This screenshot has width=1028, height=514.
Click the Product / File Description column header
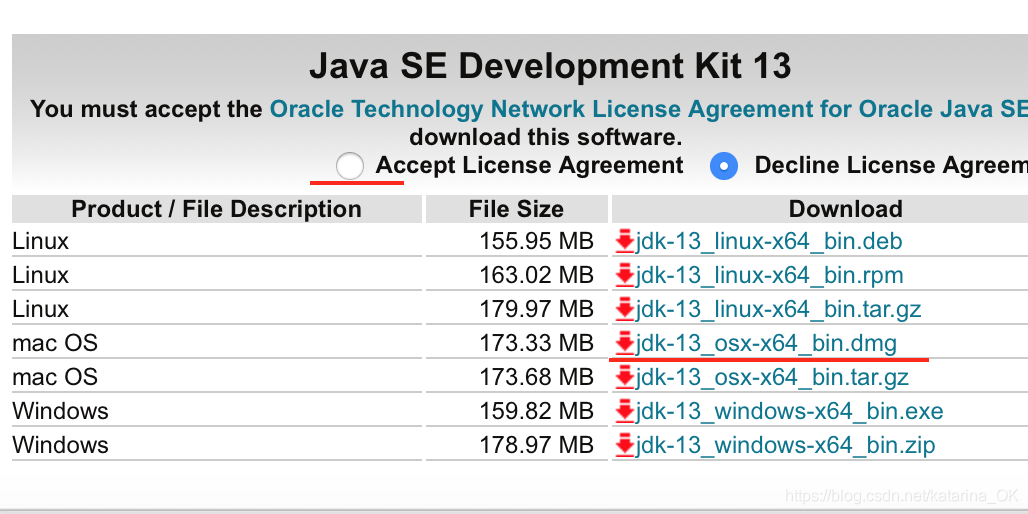click(x=216, y=209)
